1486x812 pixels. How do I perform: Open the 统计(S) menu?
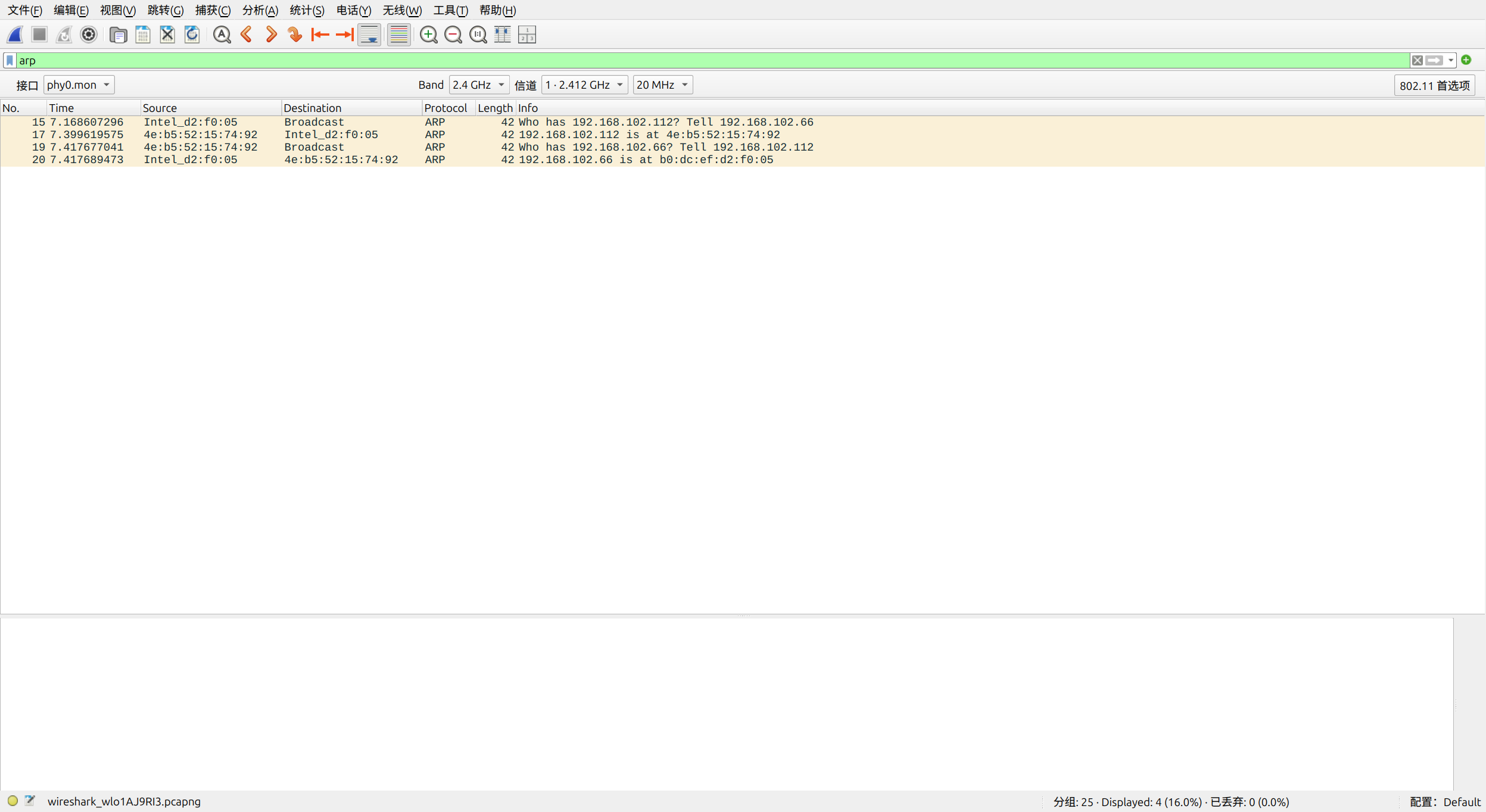point(307,10)
